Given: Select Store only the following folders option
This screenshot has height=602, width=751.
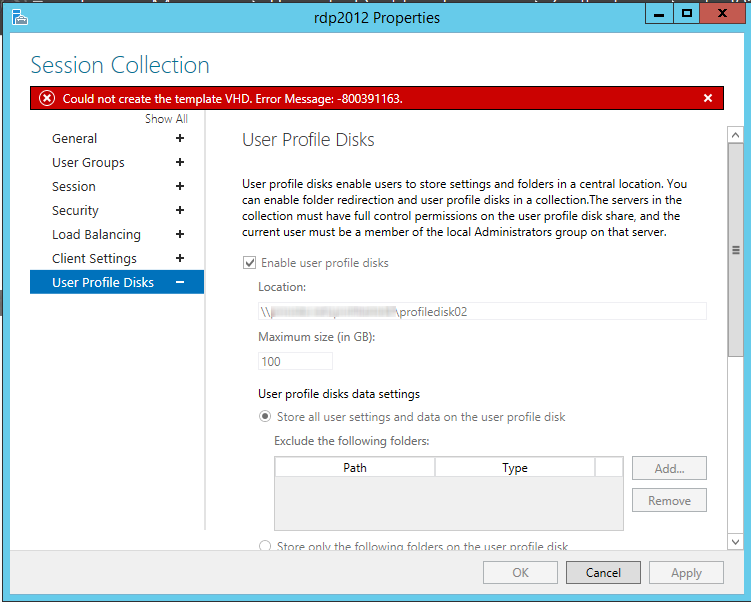Looking at the screenshot, I should coord(265,547).
